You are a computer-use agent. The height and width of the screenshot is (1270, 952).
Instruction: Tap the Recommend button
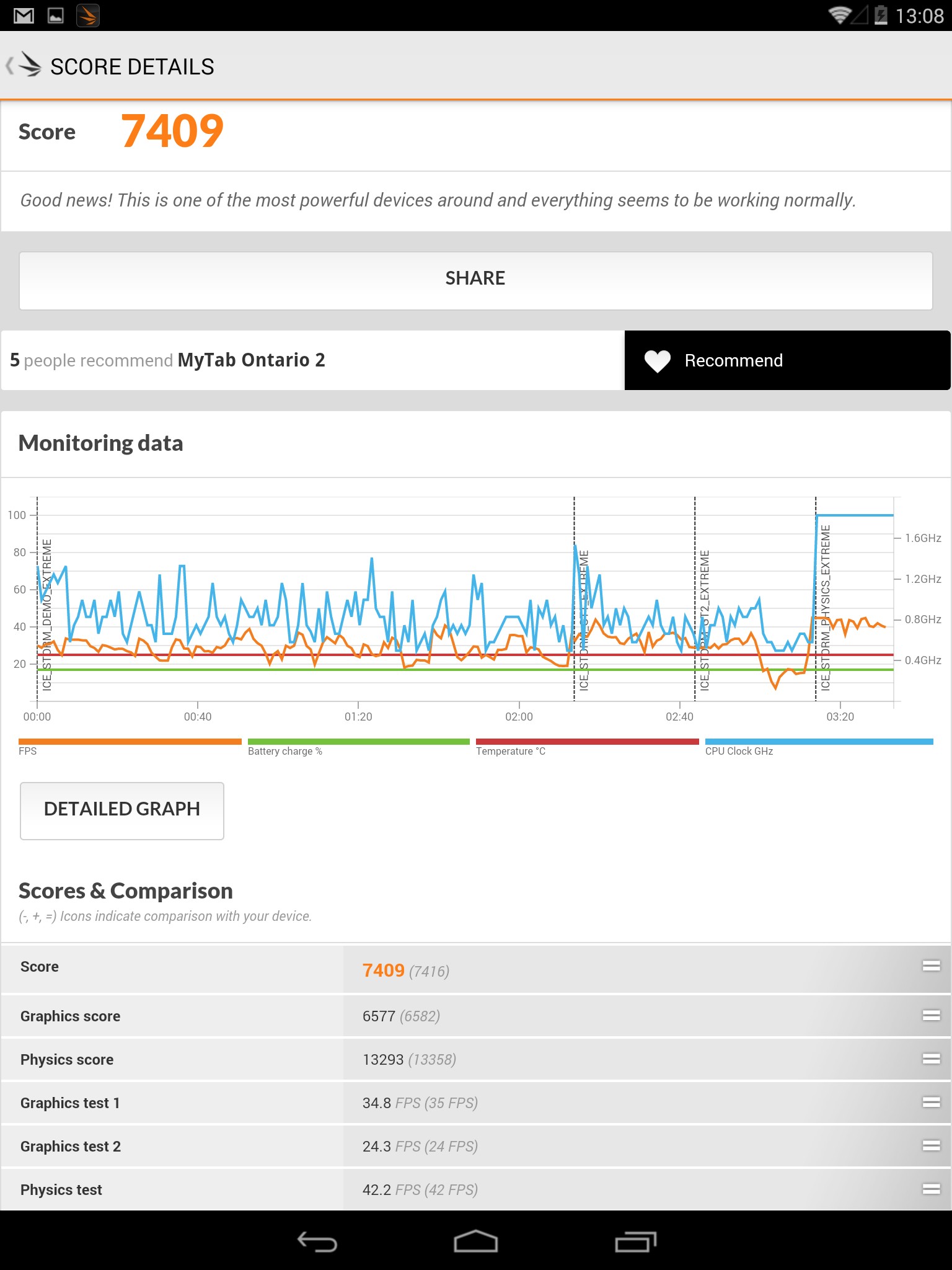[787, 361]
